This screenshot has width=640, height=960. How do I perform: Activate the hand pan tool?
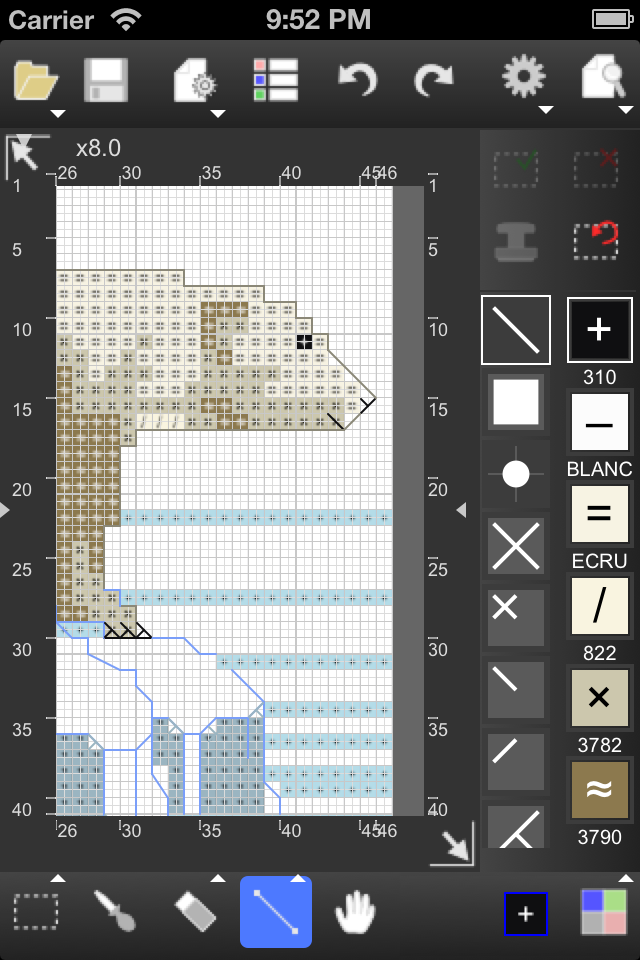point(356,912)
